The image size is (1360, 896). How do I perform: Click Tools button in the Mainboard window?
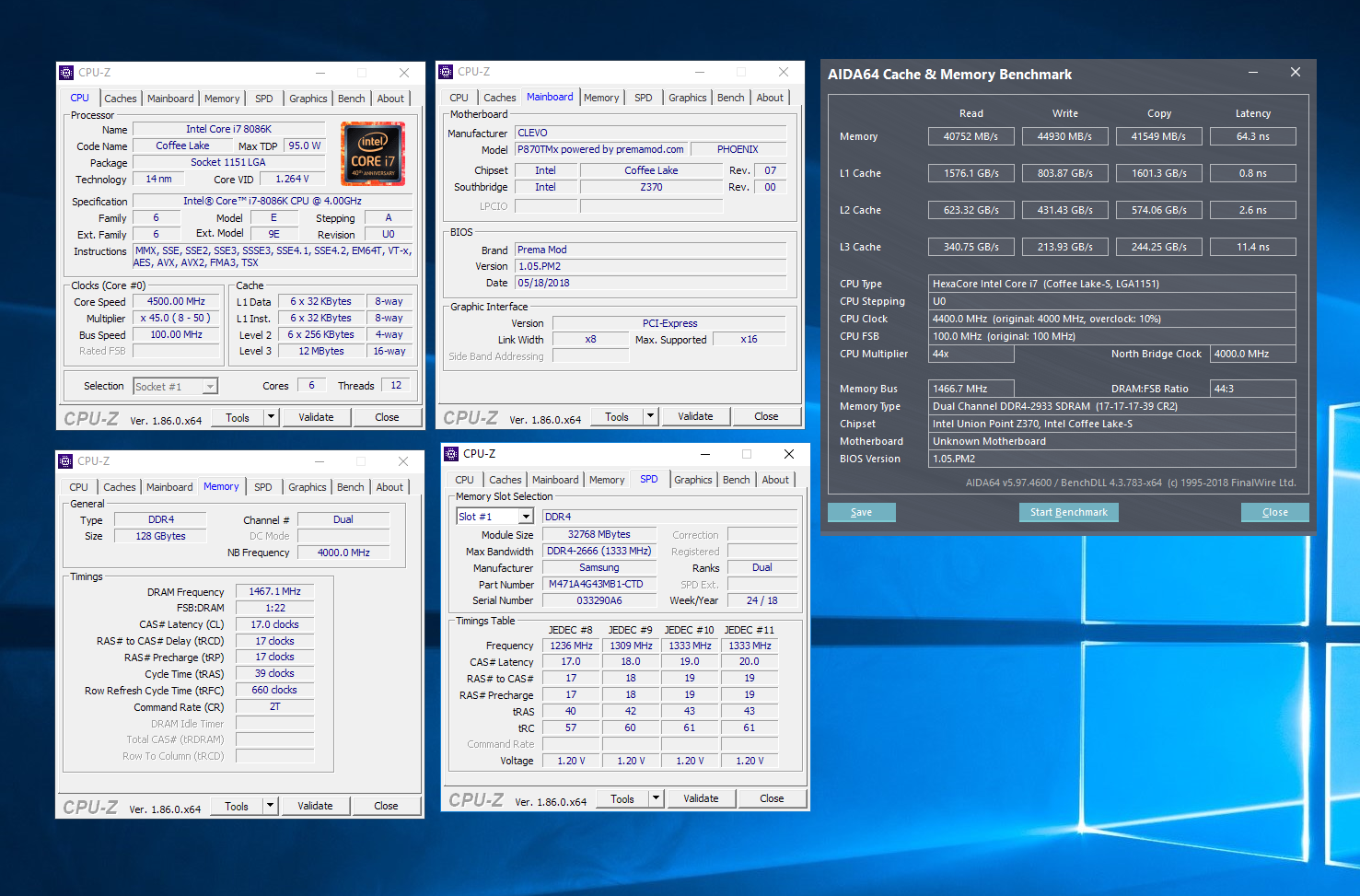click(617, 416)
